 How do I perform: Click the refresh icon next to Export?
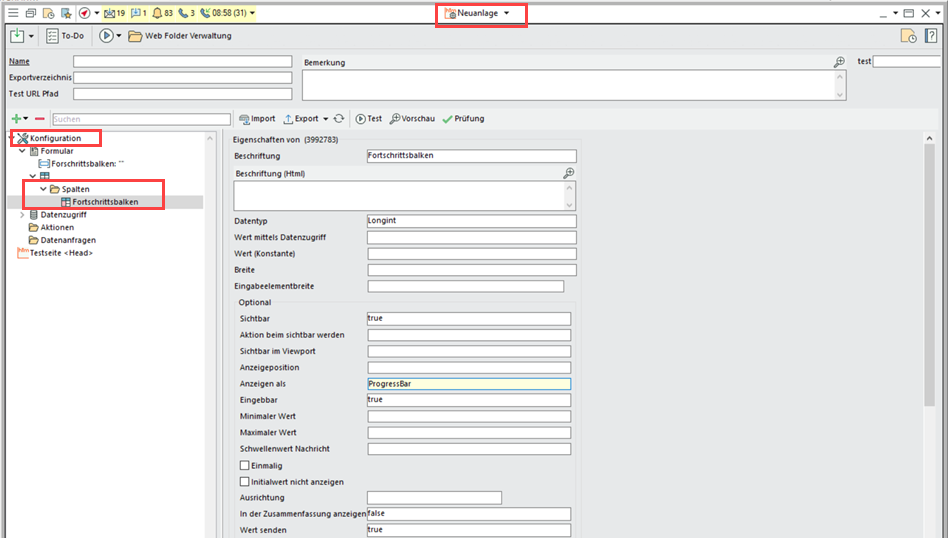click(339, 119)
